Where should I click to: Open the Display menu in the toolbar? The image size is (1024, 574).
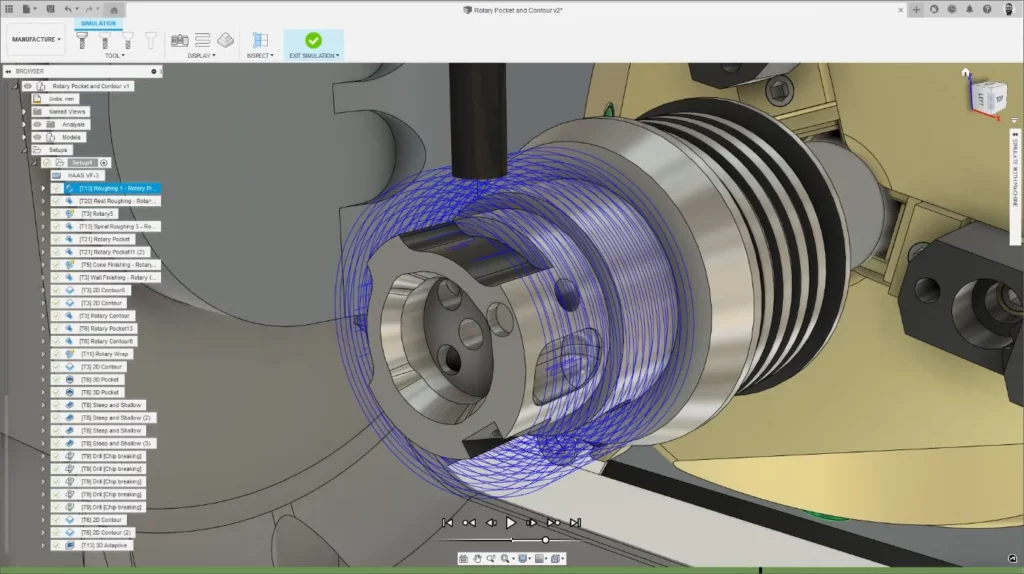pos(201,56)
